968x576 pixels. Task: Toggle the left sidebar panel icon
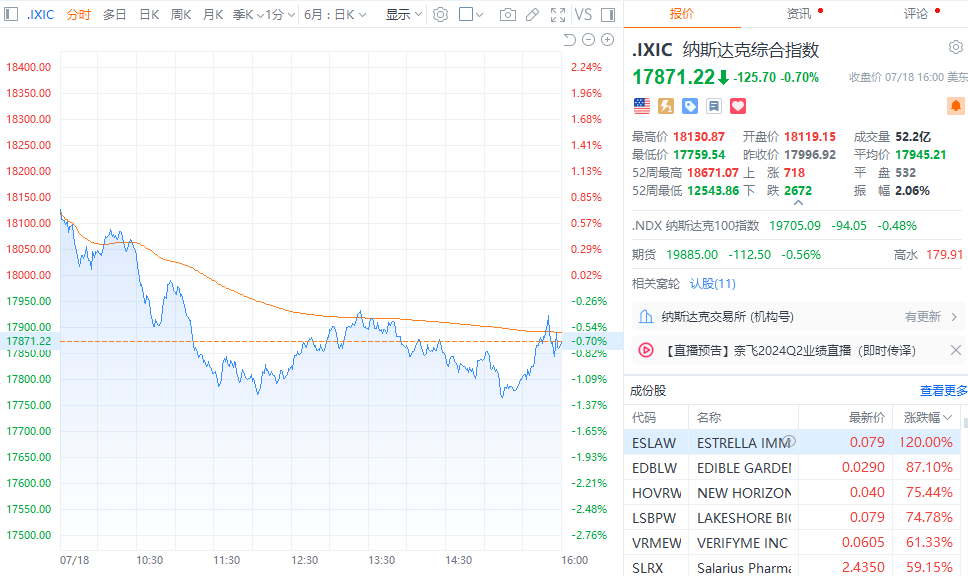10,14
